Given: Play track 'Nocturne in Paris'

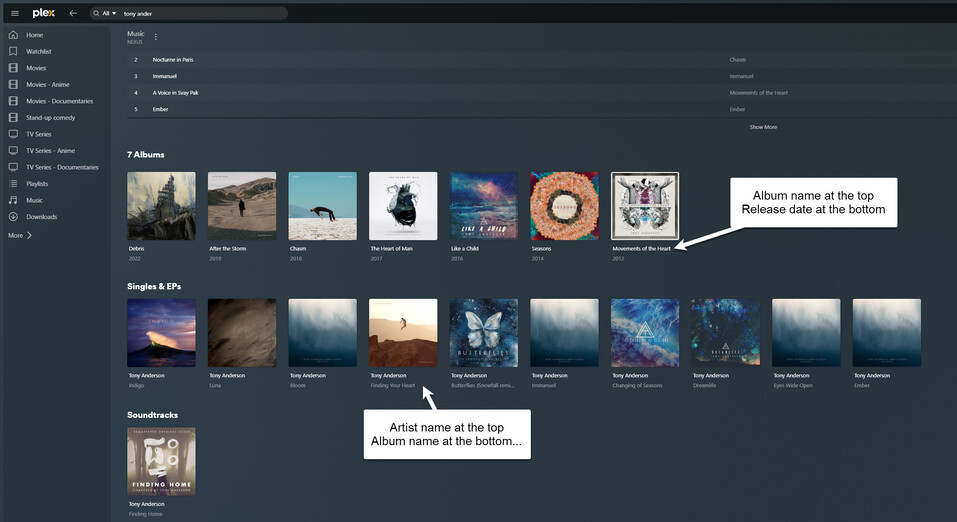Looking at the screenshot, I should (x=173, y=60).
